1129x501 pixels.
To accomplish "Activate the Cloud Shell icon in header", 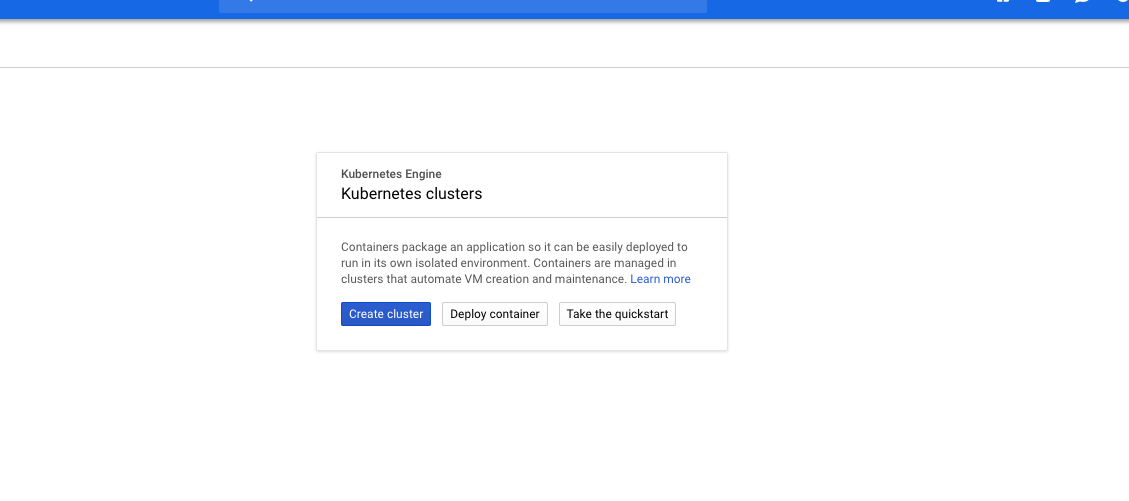I will pos(1043,2).
